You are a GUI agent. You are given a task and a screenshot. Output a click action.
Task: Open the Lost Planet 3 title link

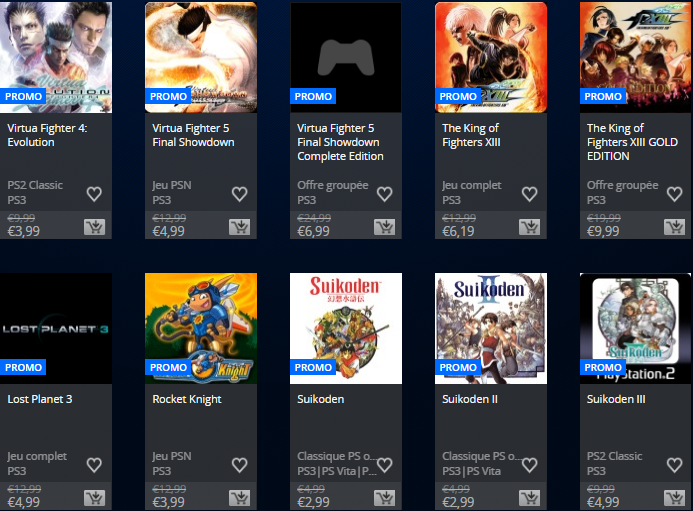[40, 399]
